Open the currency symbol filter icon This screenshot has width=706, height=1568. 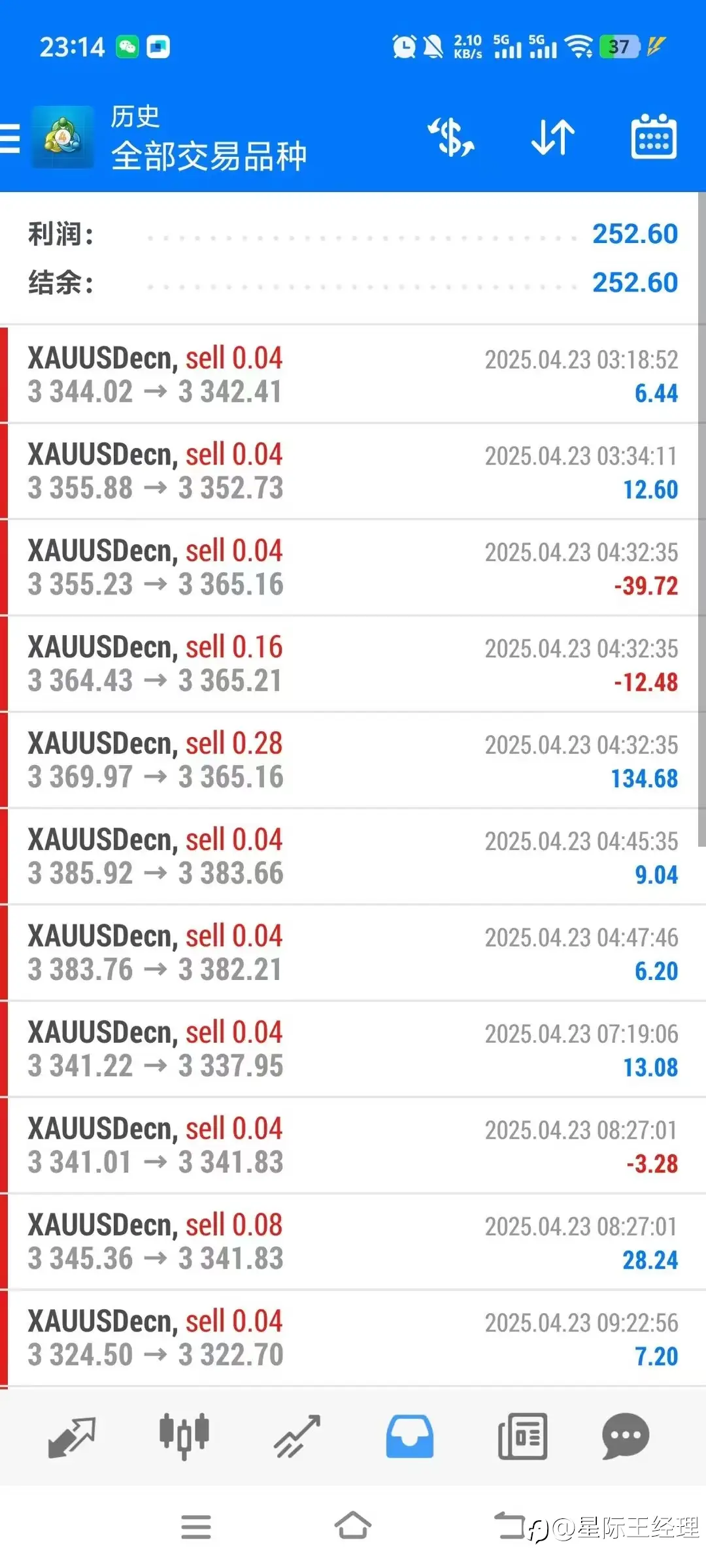pos(451,137)
